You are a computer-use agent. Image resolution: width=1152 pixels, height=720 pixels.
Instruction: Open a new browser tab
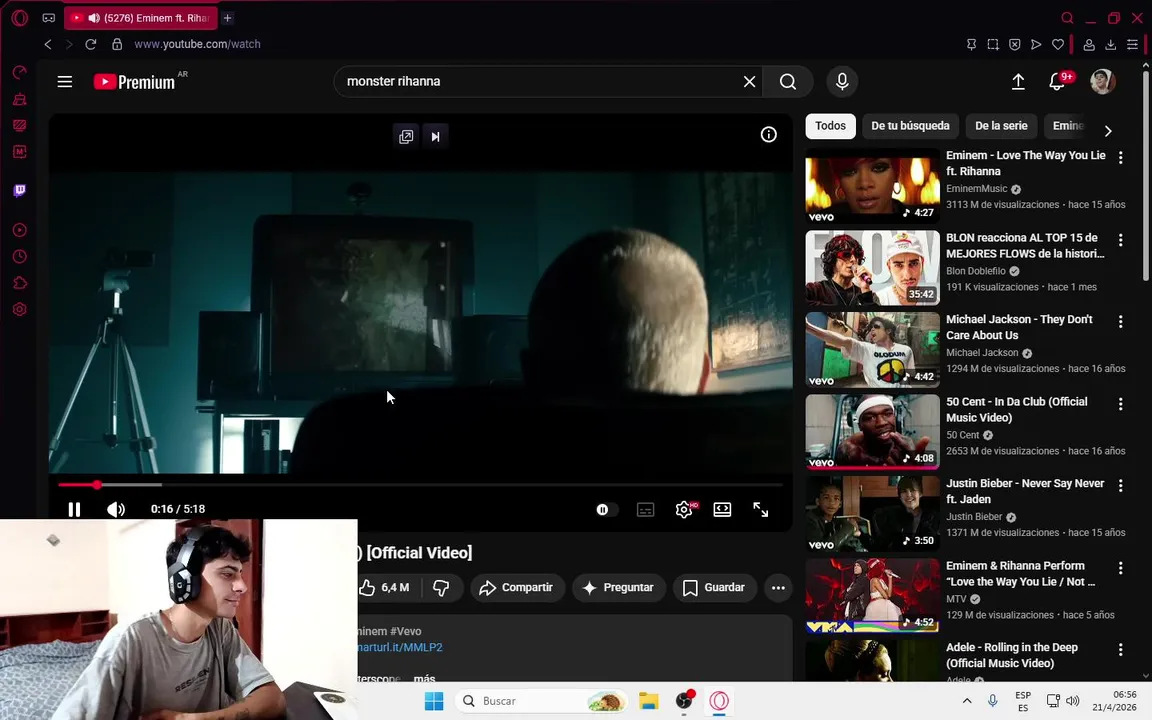coord(228,18)
